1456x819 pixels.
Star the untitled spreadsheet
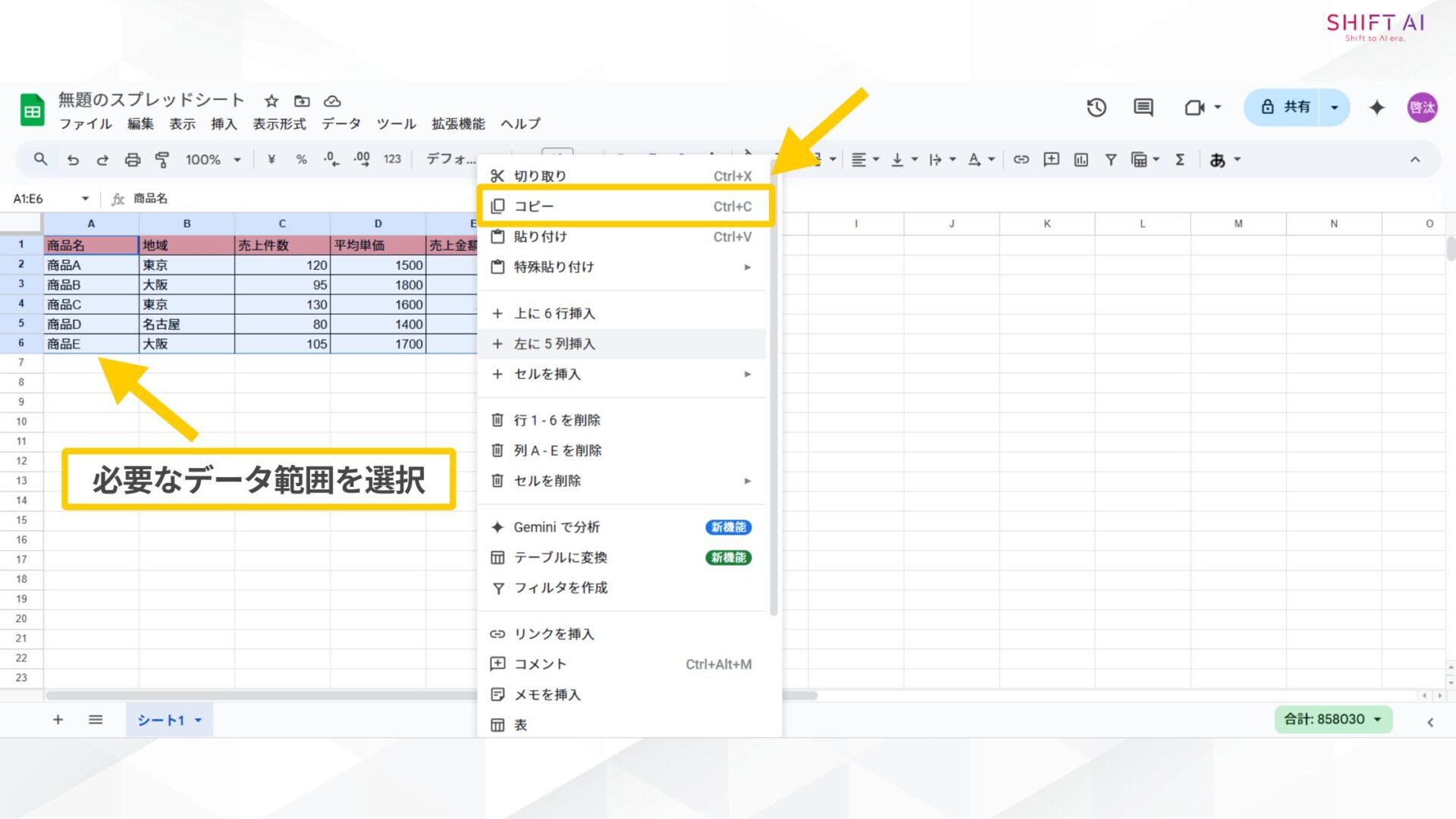click(271, 101)
